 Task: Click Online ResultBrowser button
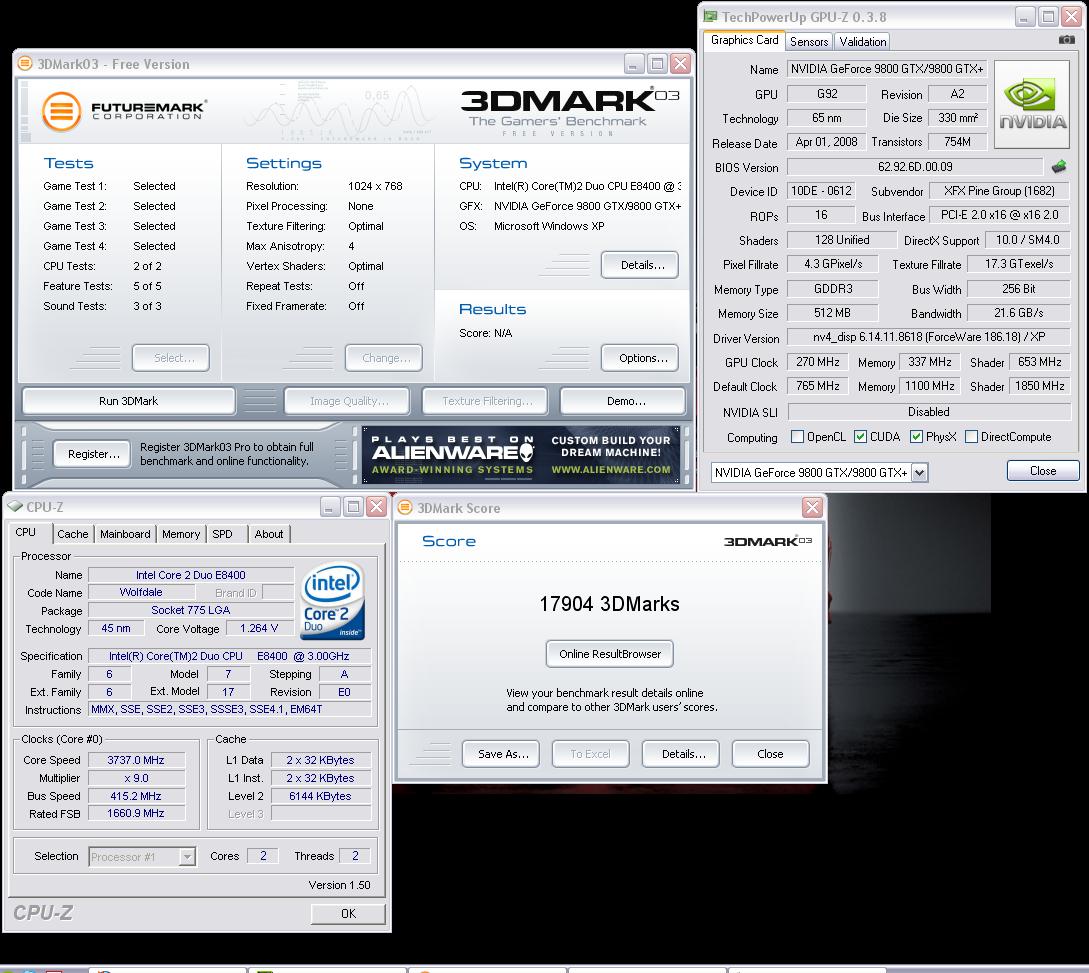tap(610, 654)
